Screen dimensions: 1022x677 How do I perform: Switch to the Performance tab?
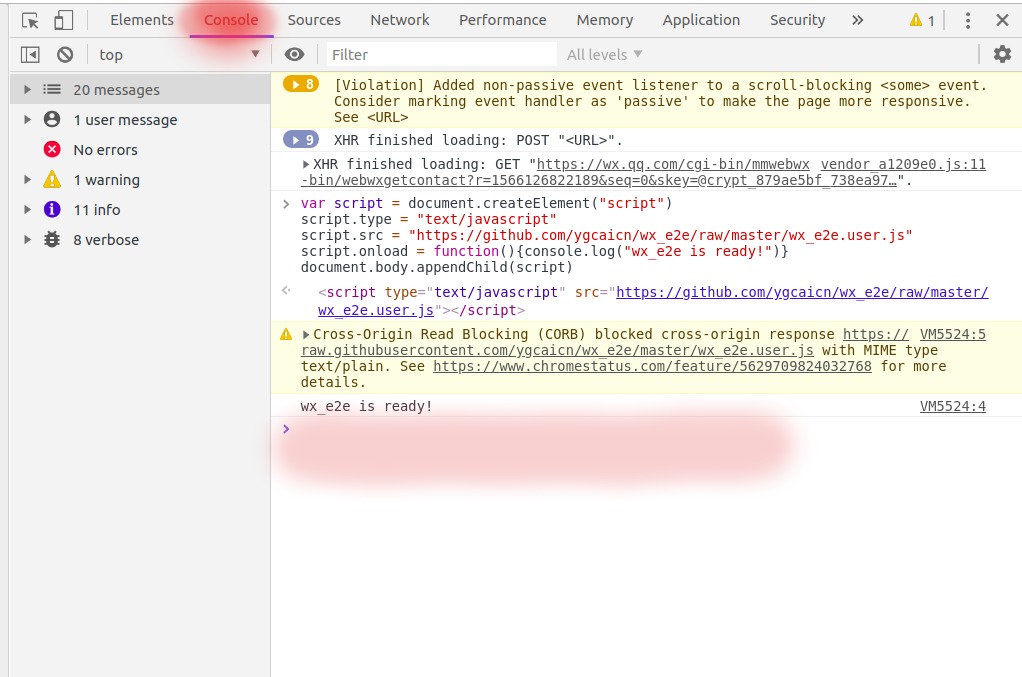[503, 20]
